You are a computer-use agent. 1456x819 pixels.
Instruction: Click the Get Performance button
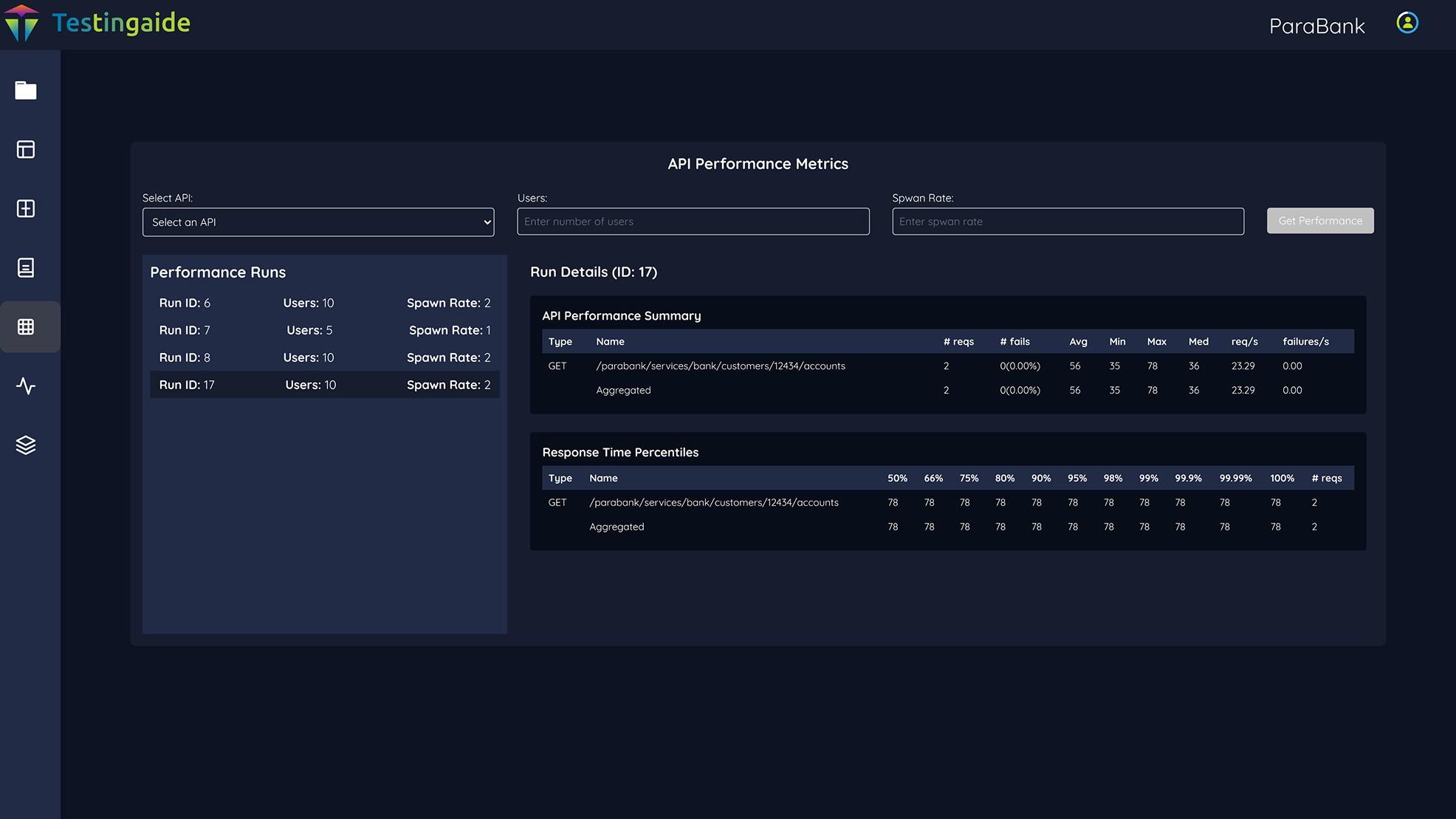click(x=1320, y=221)
